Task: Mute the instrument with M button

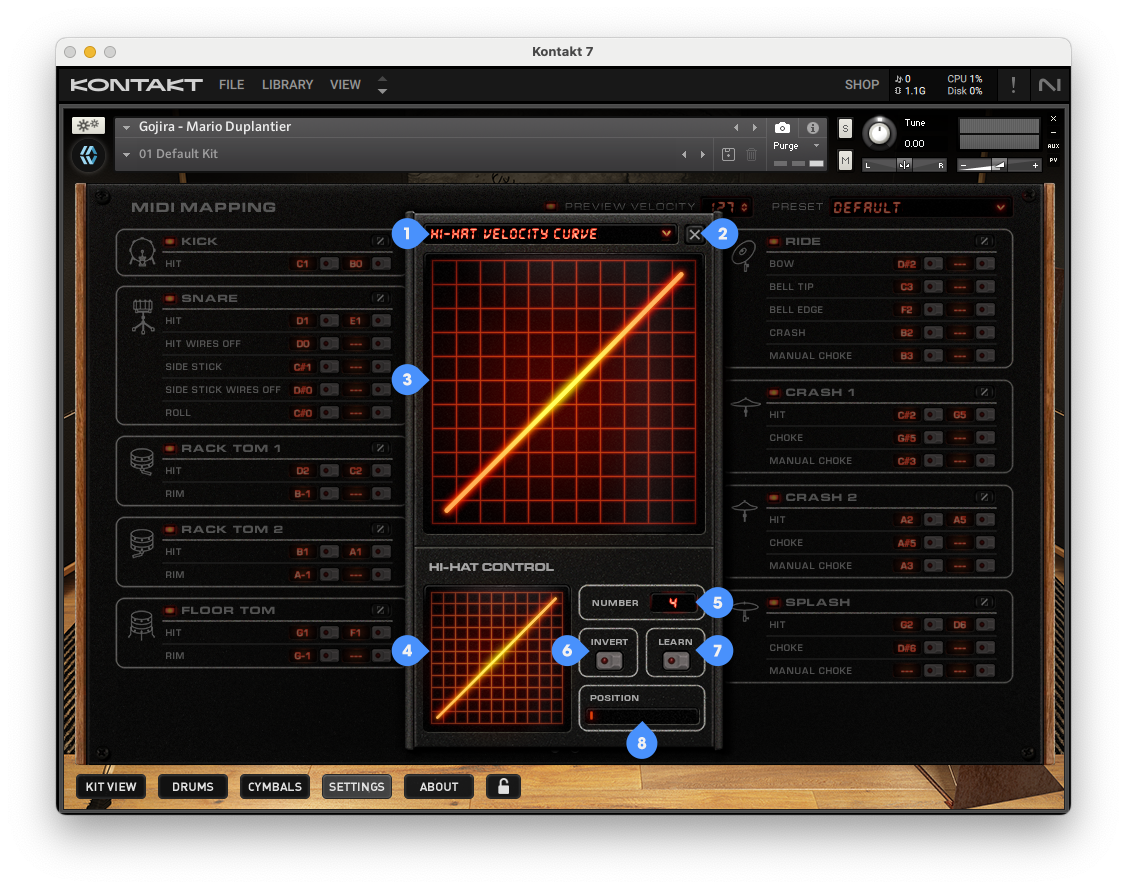Action: (x=845, y=160)
